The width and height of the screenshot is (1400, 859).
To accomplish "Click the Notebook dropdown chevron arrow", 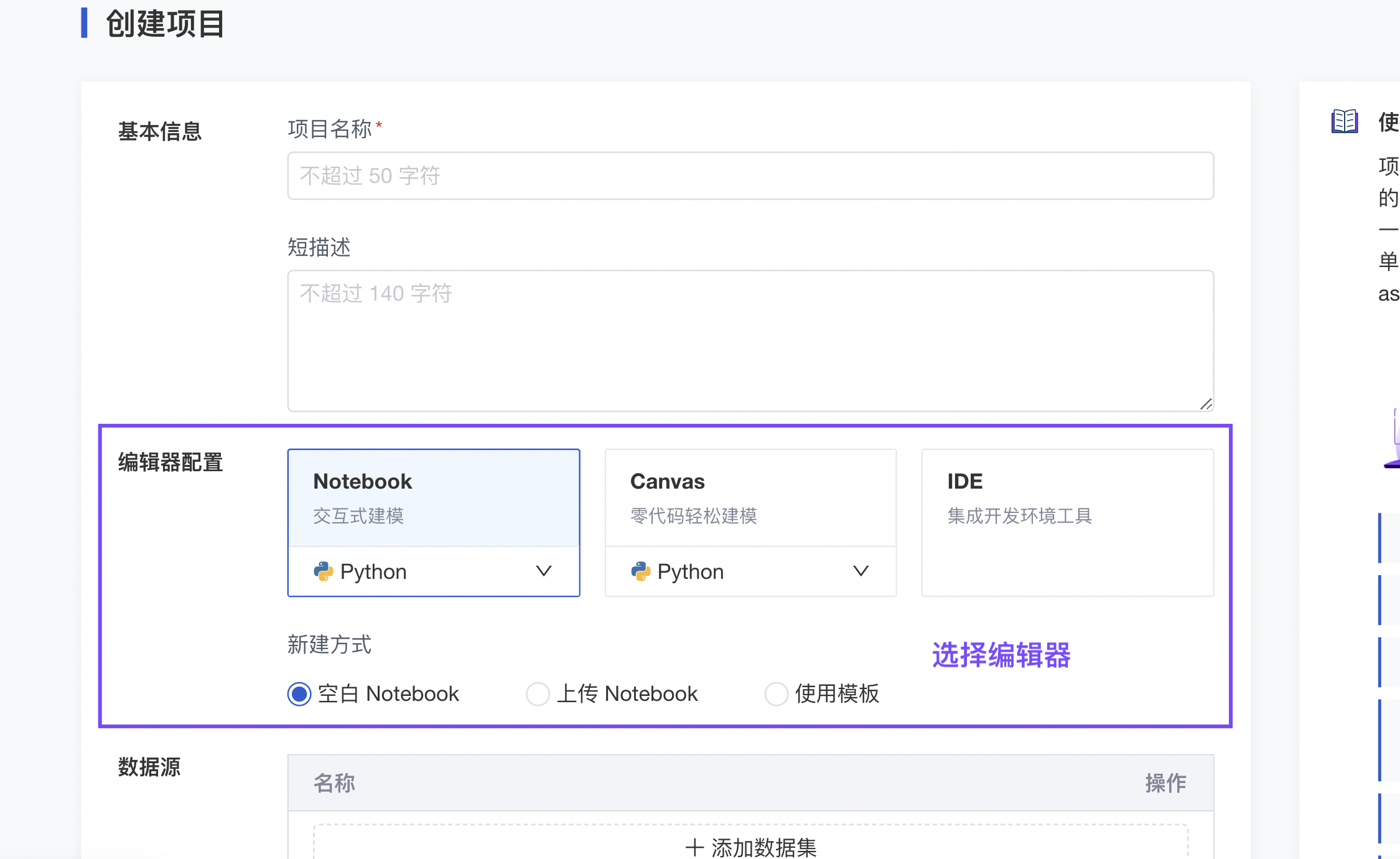I will coord(543,571).
